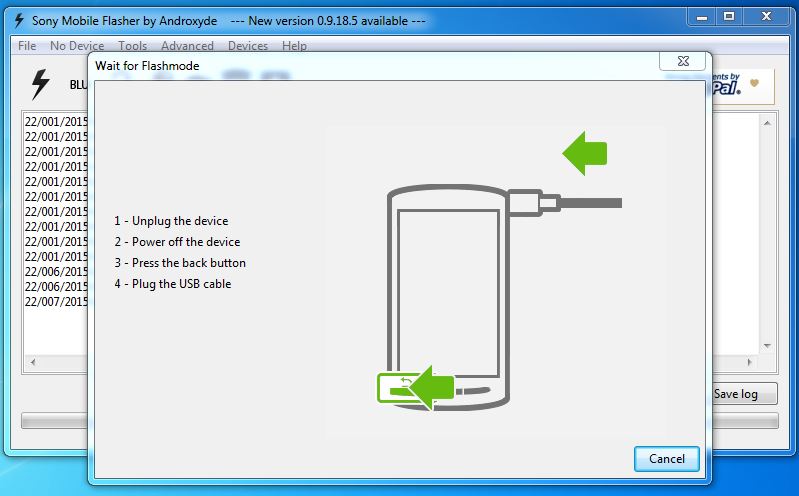Click the flash lightning bolt toolbar icon
The height and width of the screenshot is (496, 799).
(40, 84)
